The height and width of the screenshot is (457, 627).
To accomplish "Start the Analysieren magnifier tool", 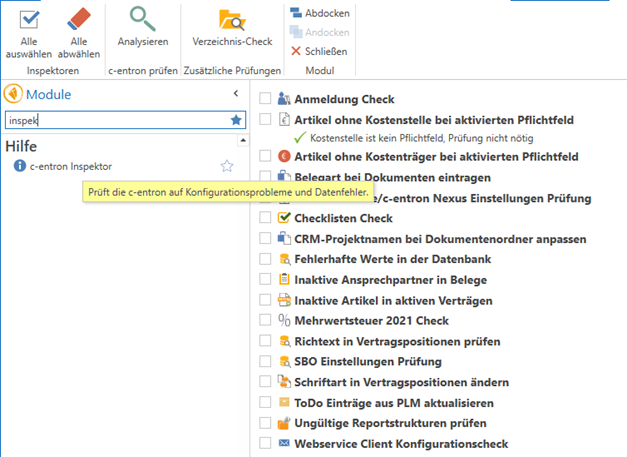I will (142, 19).
